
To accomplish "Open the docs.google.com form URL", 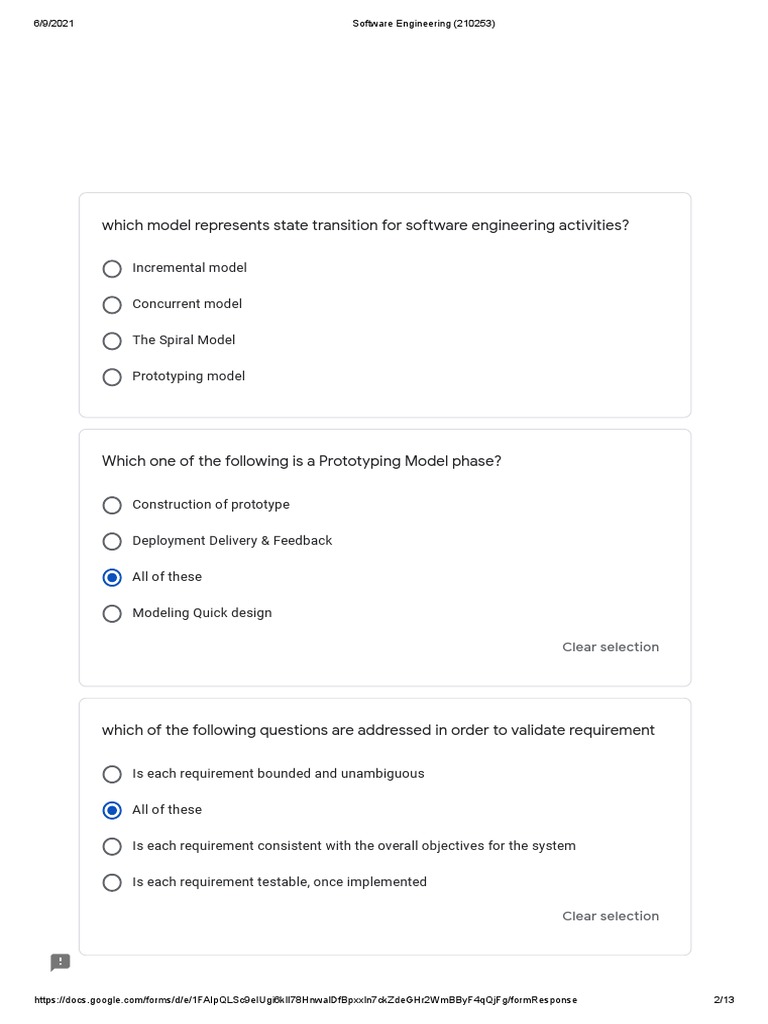I will tap(305, 1000).
